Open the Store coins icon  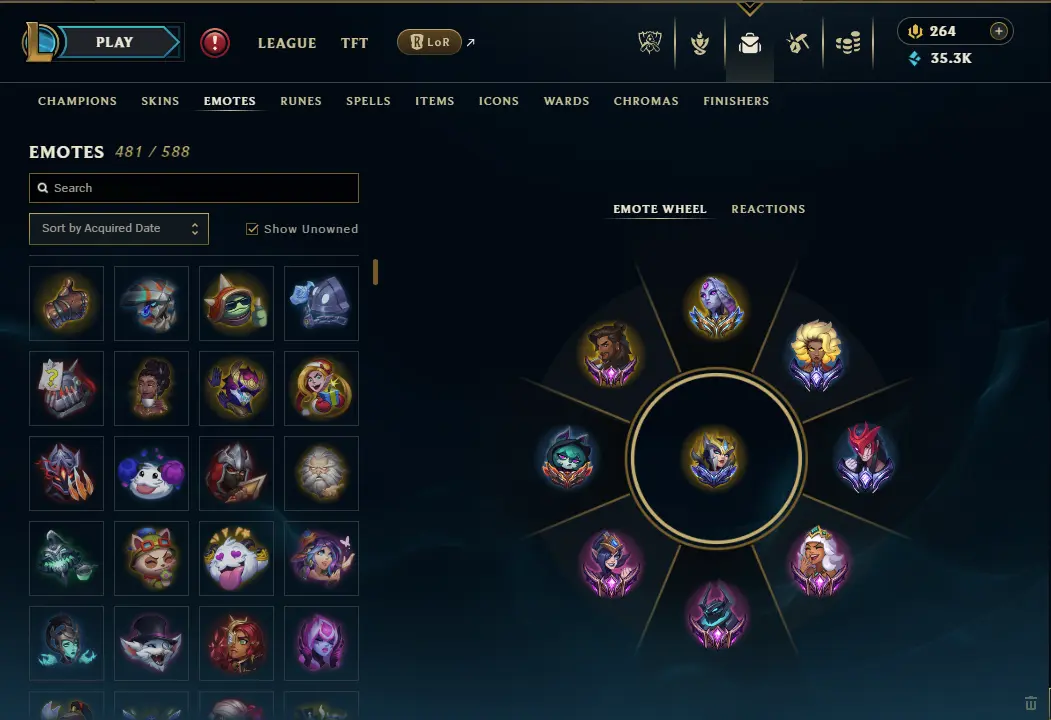coord(848,44)
